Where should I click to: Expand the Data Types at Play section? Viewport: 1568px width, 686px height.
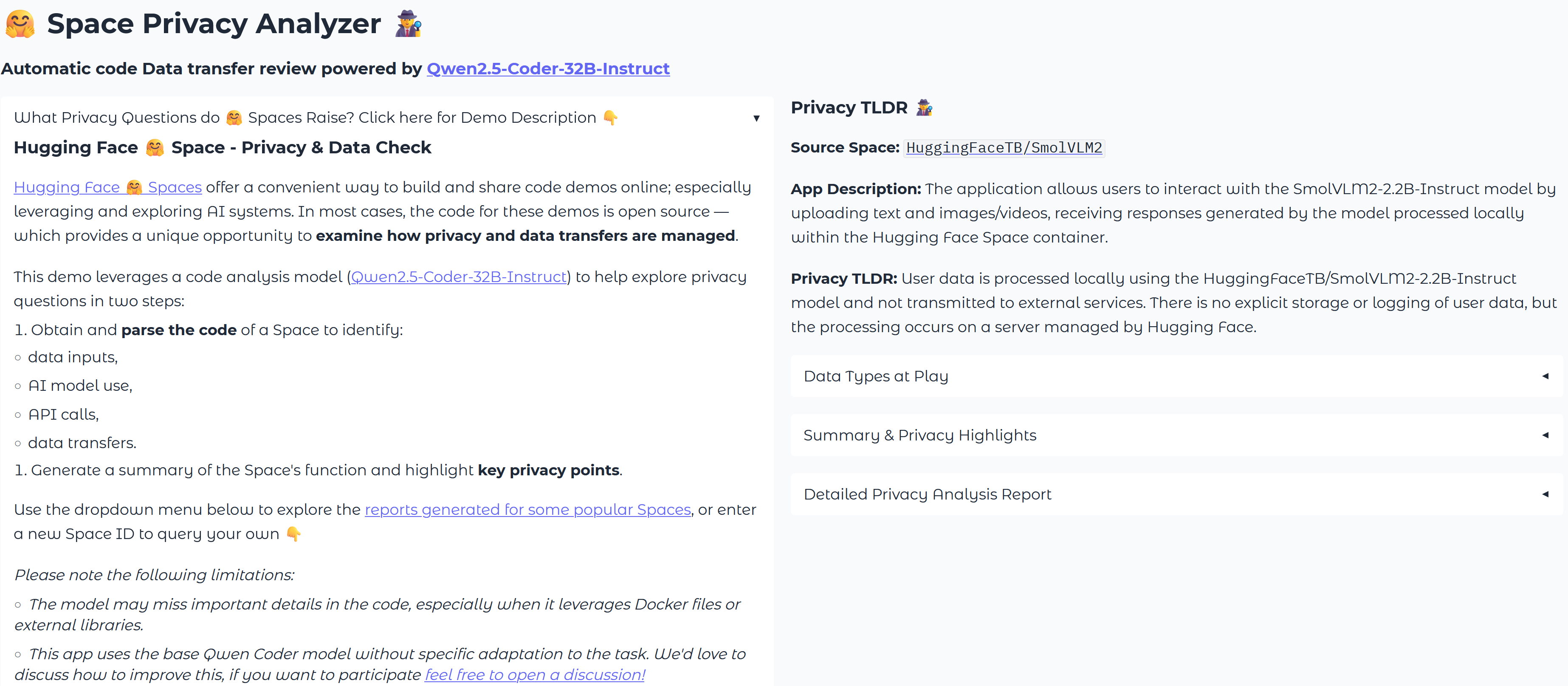pos(1545,376)
